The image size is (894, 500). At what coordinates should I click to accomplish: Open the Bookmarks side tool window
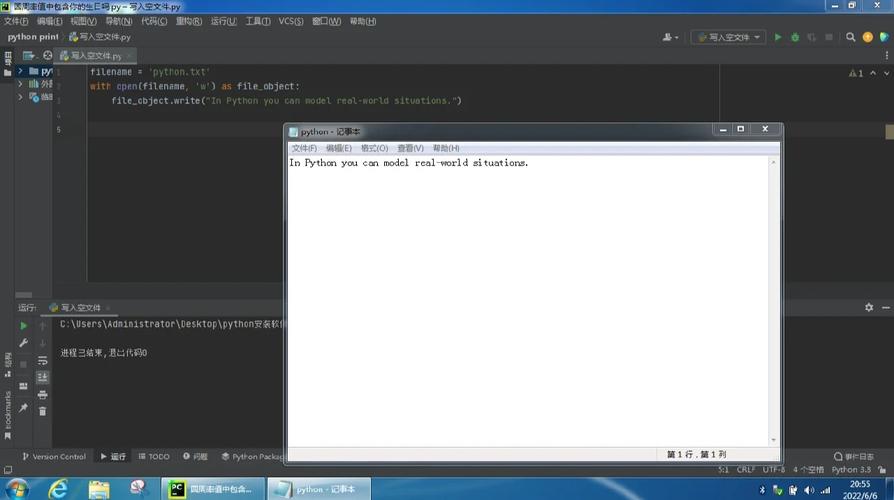coord(7,415)
